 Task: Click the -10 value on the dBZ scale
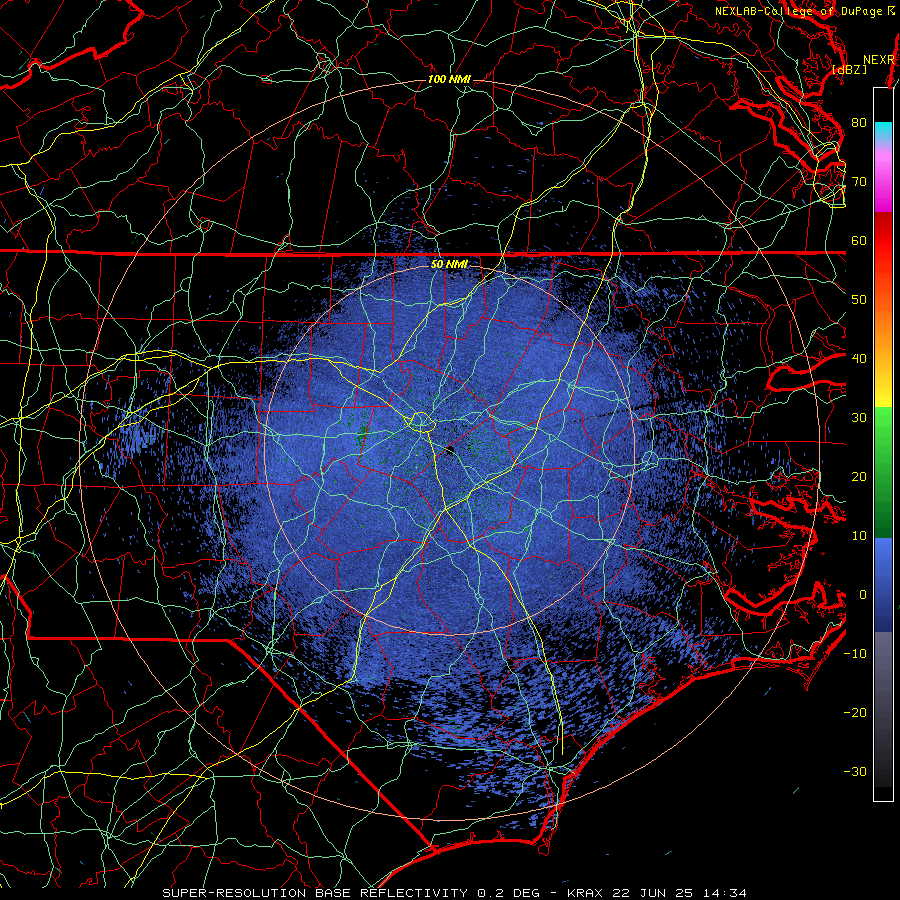(x=855, y=653)
